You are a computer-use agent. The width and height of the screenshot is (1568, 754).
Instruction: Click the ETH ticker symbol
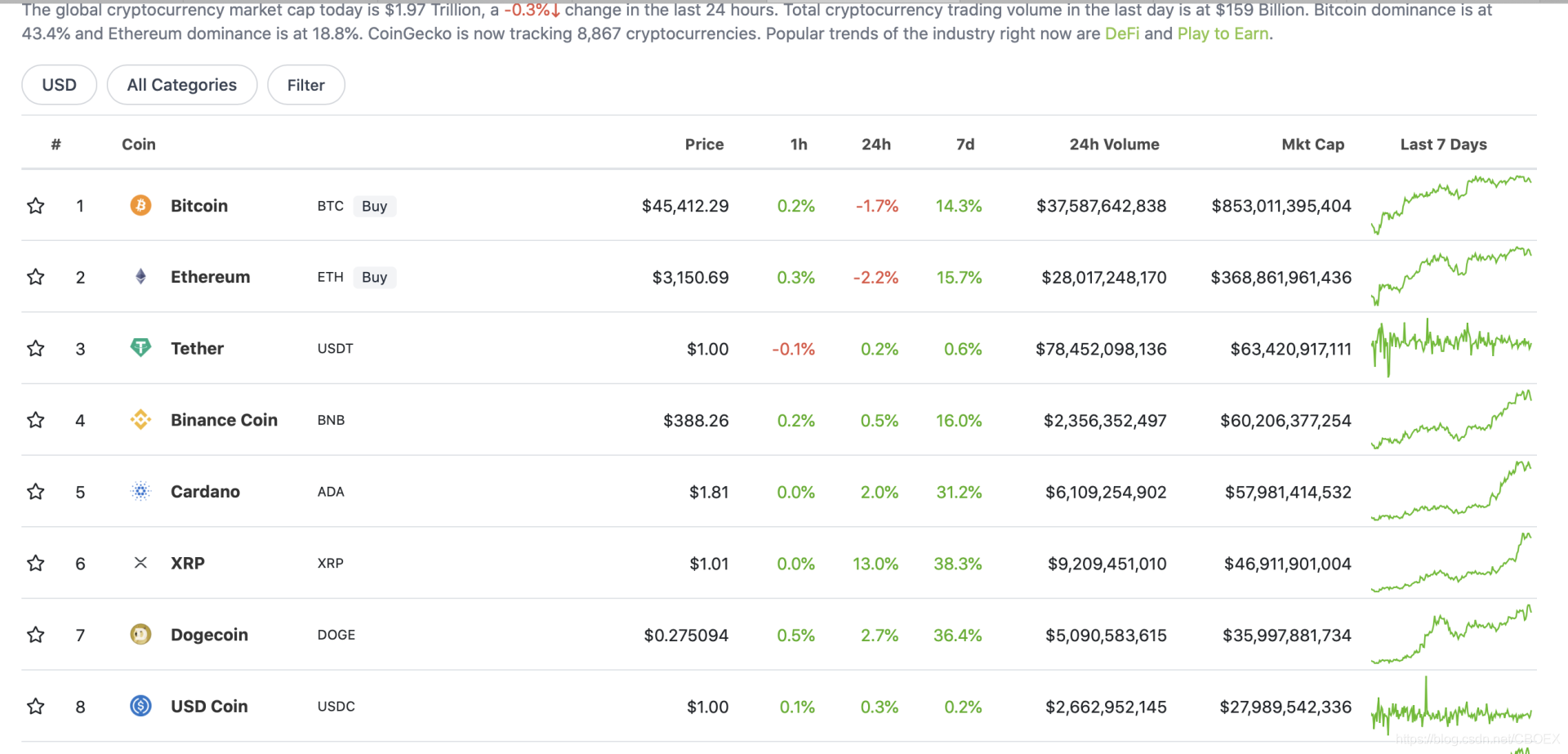click(331, 277)
